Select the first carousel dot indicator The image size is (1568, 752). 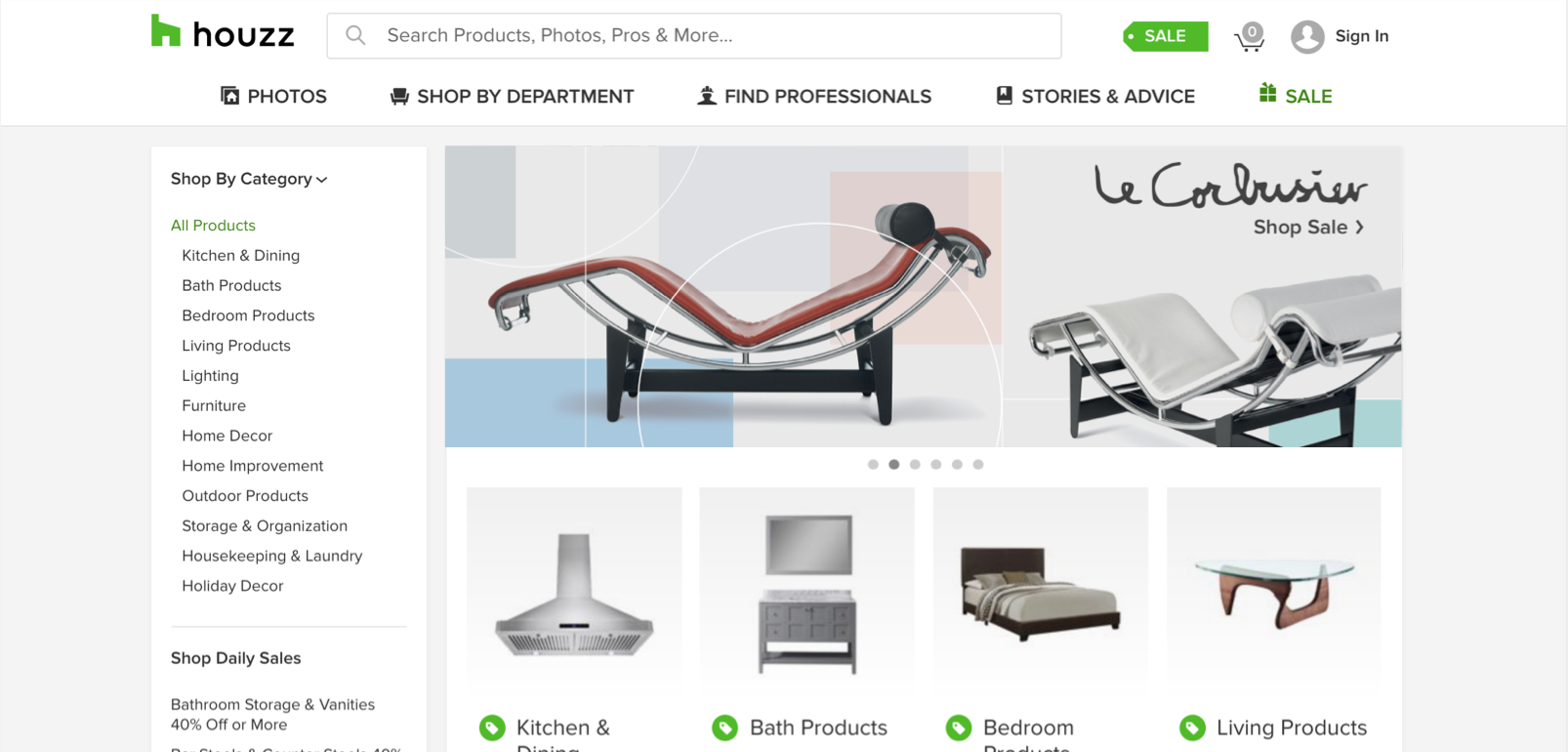click(x=873, y=465)
